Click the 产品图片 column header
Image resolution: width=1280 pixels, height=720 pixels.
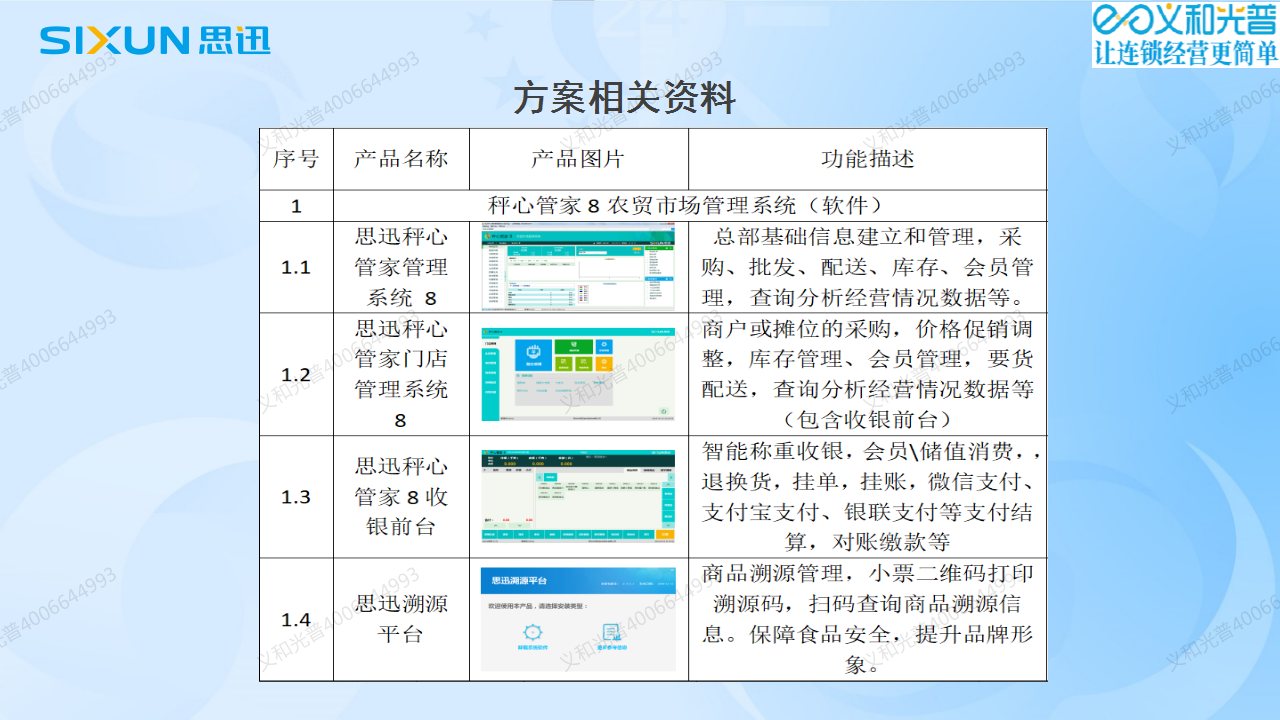tap(578, 159)
